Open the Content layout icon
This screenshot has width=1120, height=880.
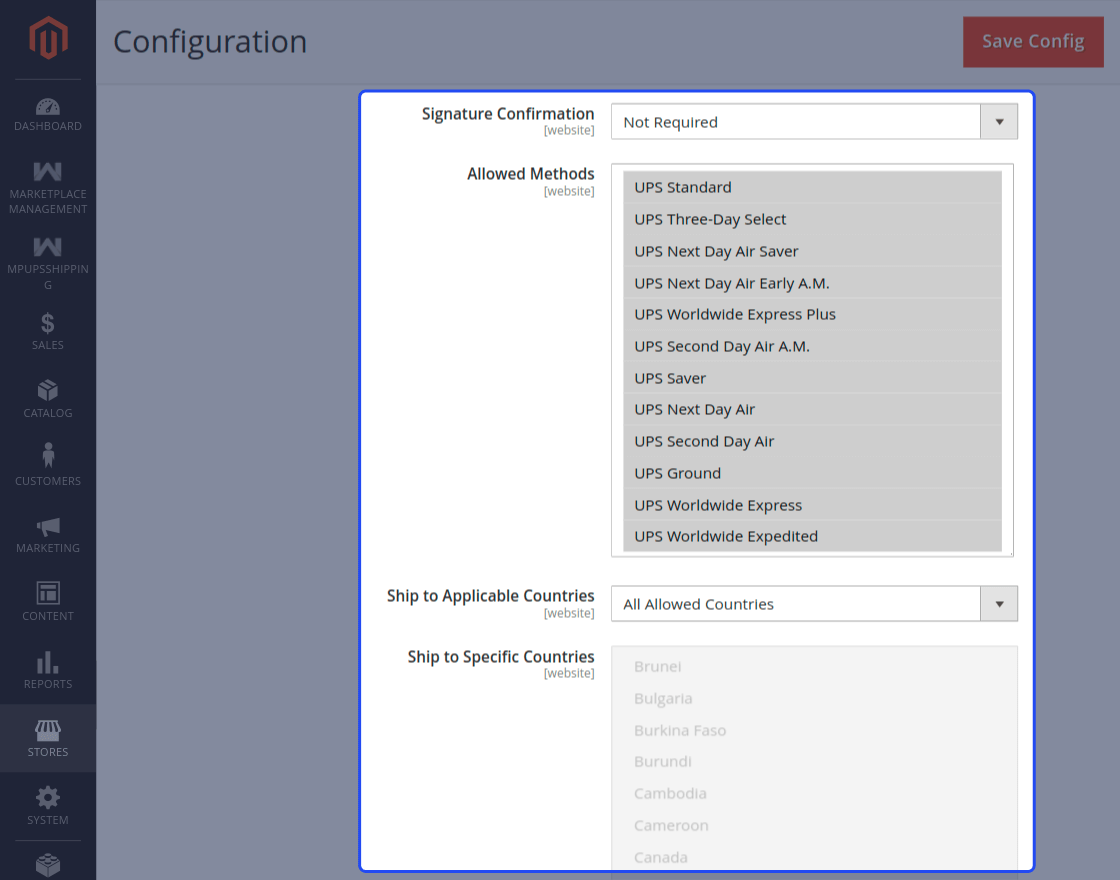tap(48, 593)
